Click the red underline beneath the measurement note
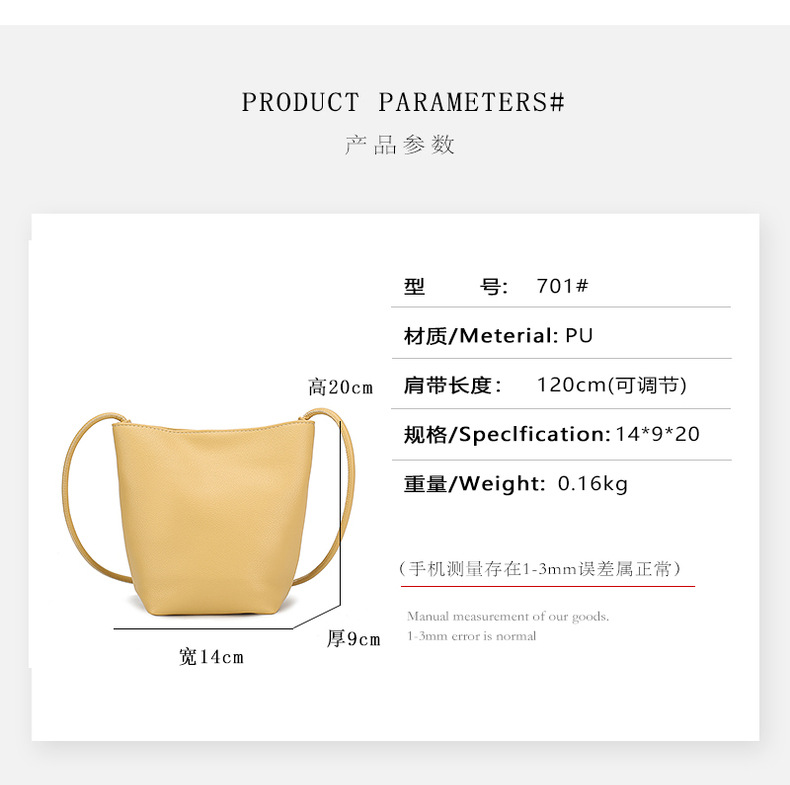 tap(548, 586)
